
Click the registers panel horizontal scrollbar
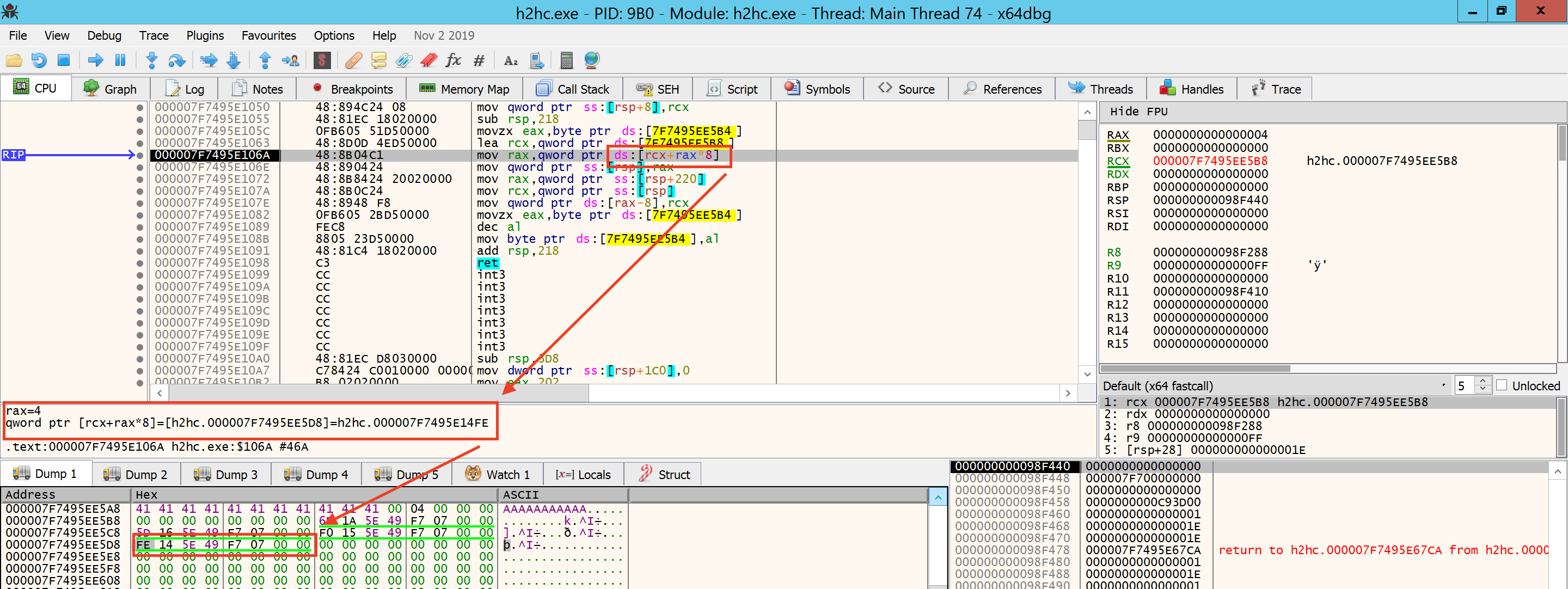(1196, 368)
